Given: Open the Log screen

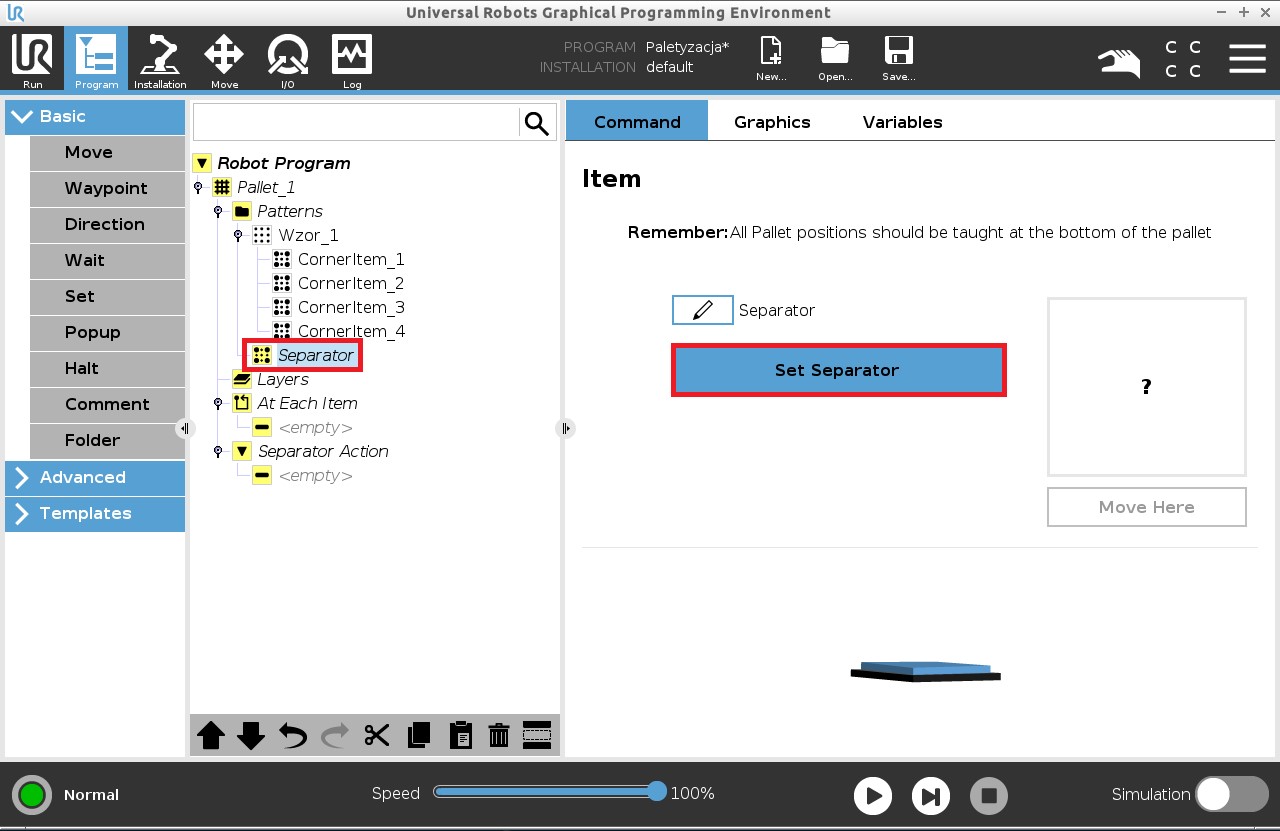Looking at the screenshot, I should 352,59.
